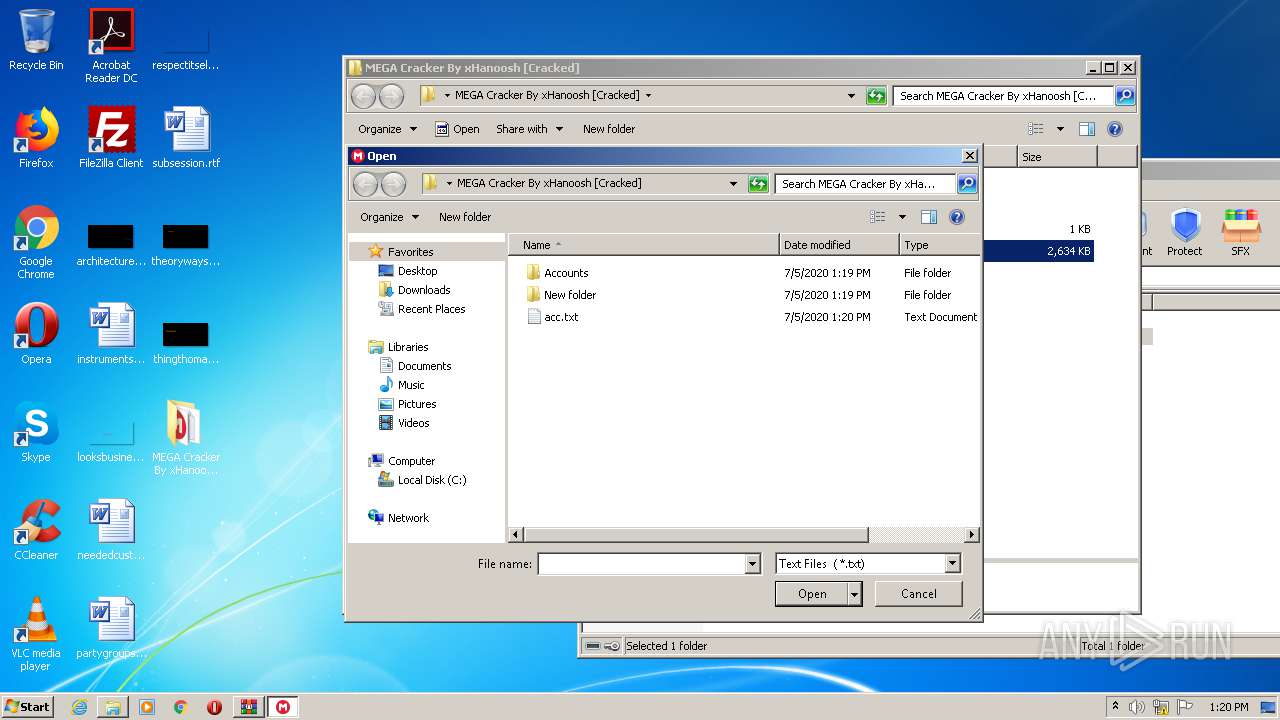The image size is (1280, 720).
Task: Sort by Name column header
Action: tap(644, 245)
